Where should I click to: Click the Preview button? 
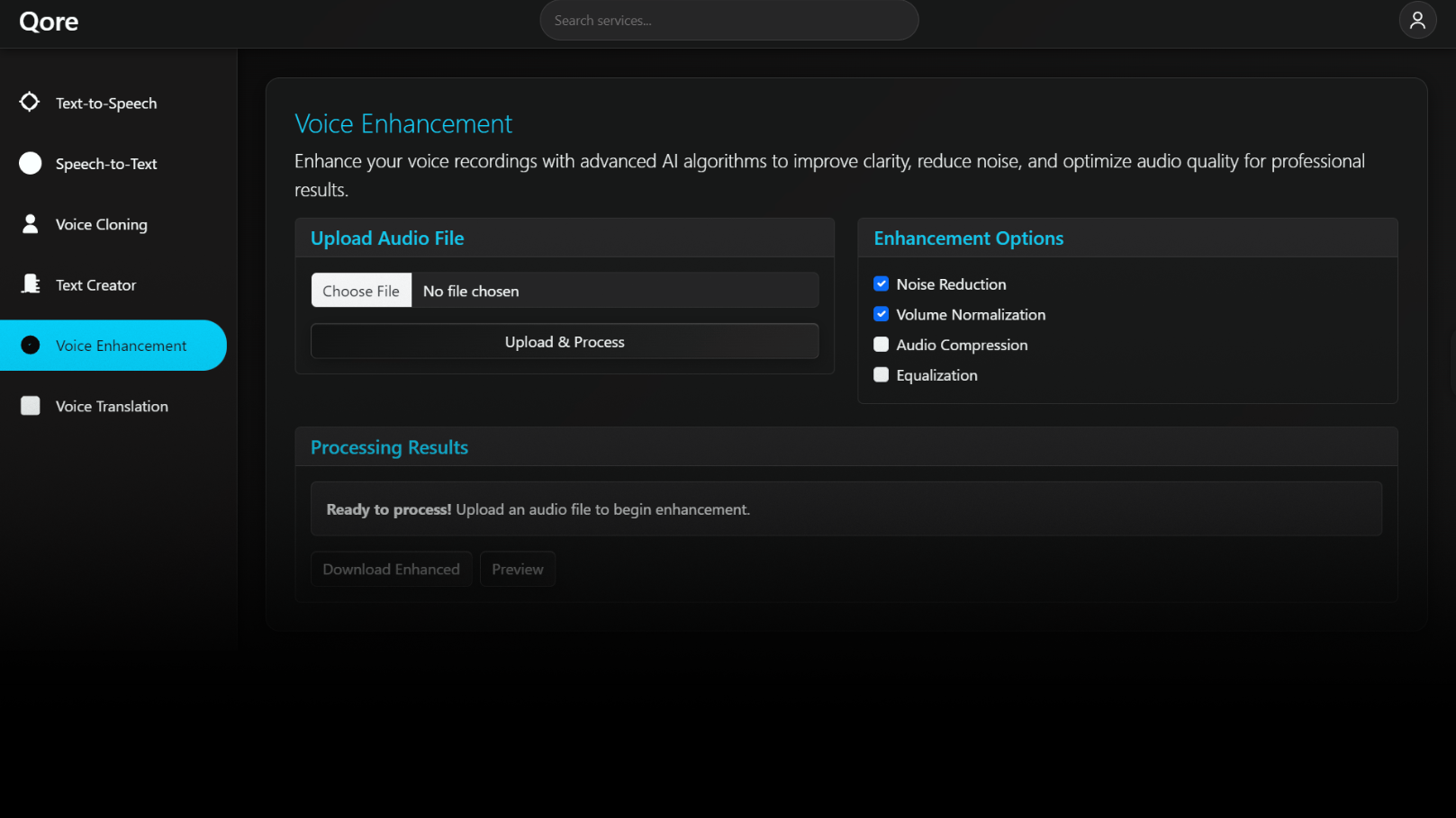[x=518, y=570]
